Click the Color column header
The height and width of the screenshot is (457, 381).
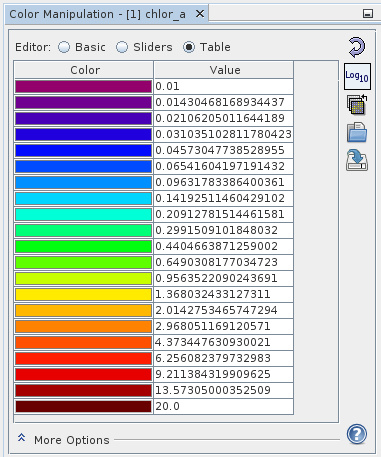(x=84, y=70)
